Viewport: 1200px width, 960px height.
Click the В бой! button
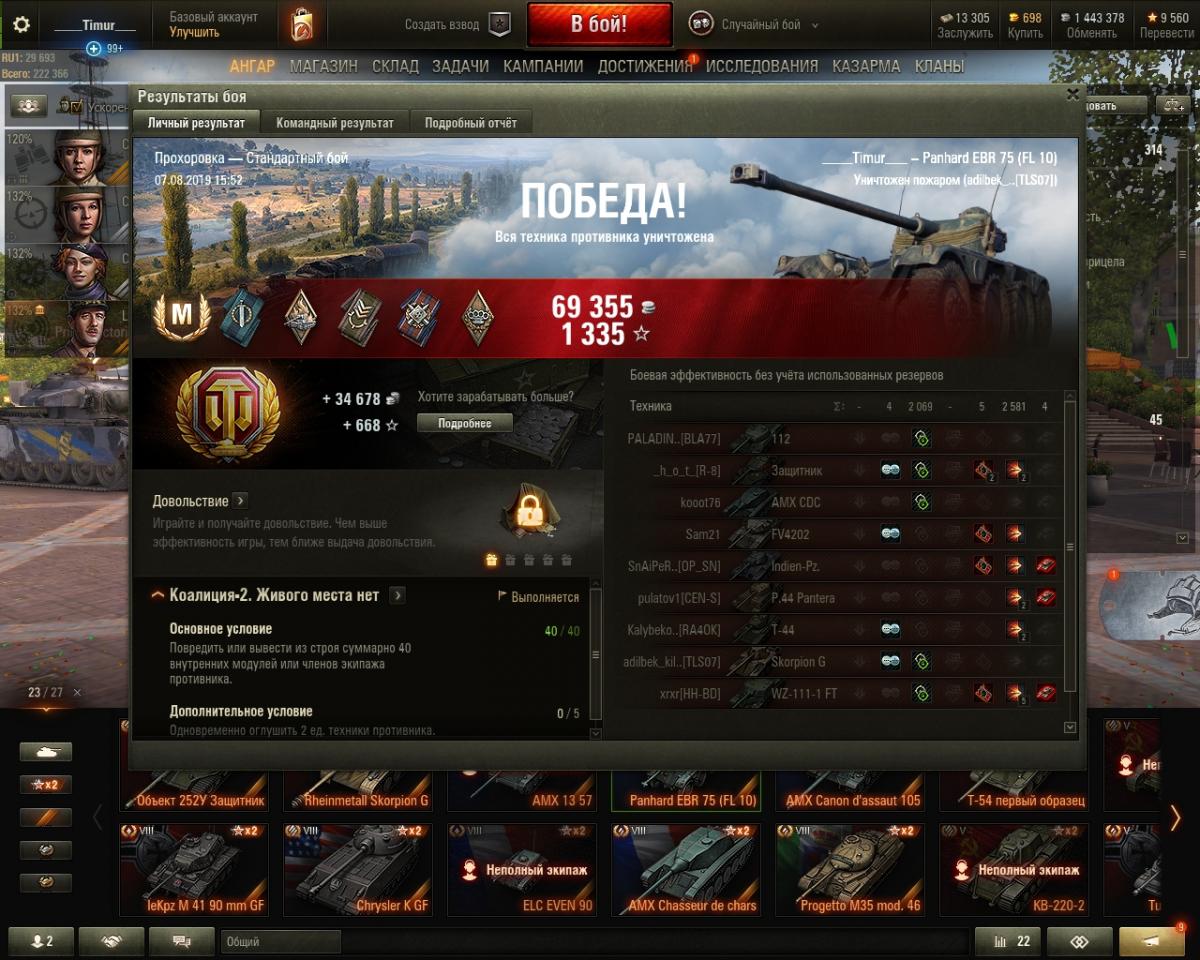coord(600,25)
